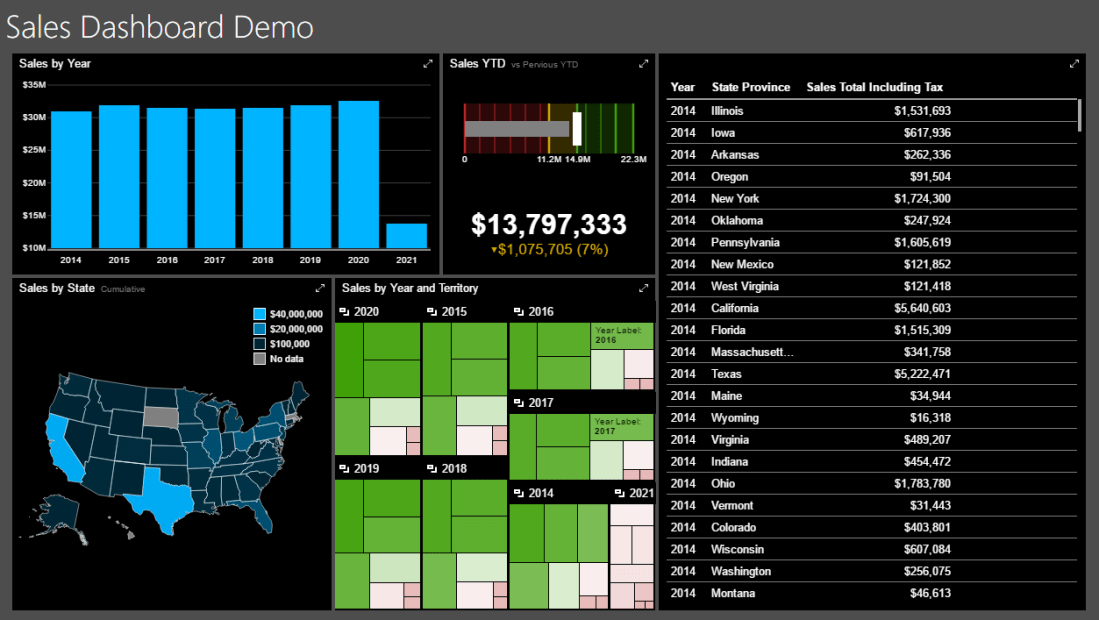Maximize the state sales table panel

[x=1074, y=64]
